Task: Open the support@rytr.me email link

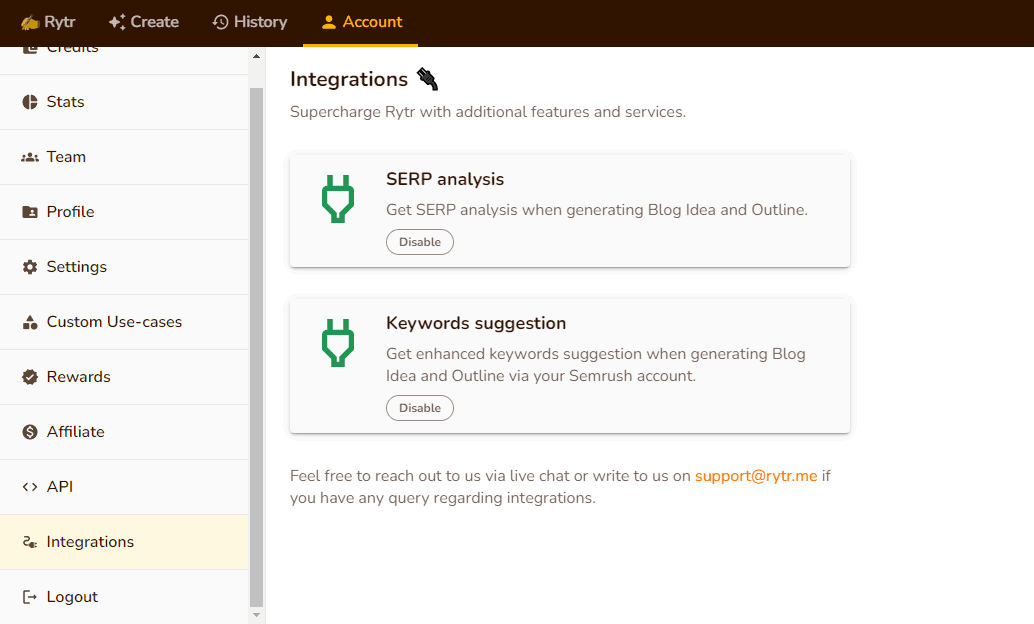Action: 756,475
